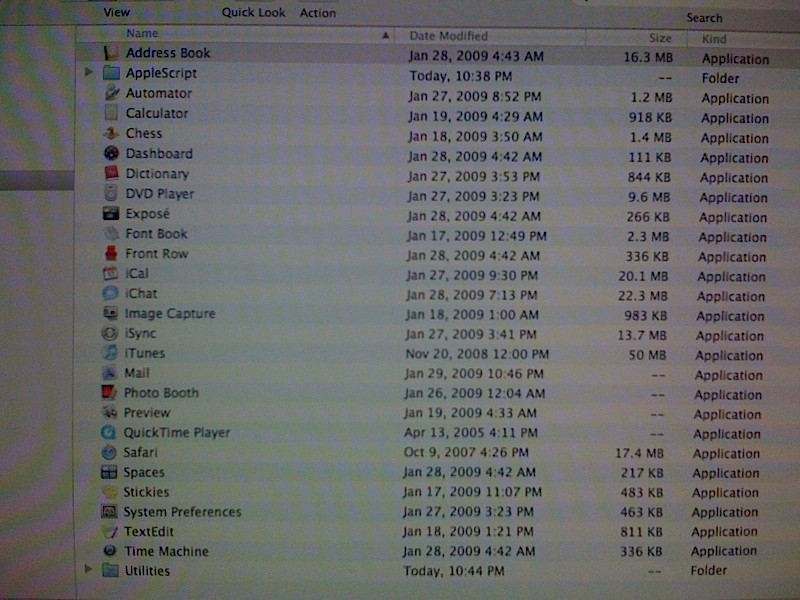This screenshot has height=600, width=800.
Task: Click the Spaces grid icon
Action: tap(109, 472)
